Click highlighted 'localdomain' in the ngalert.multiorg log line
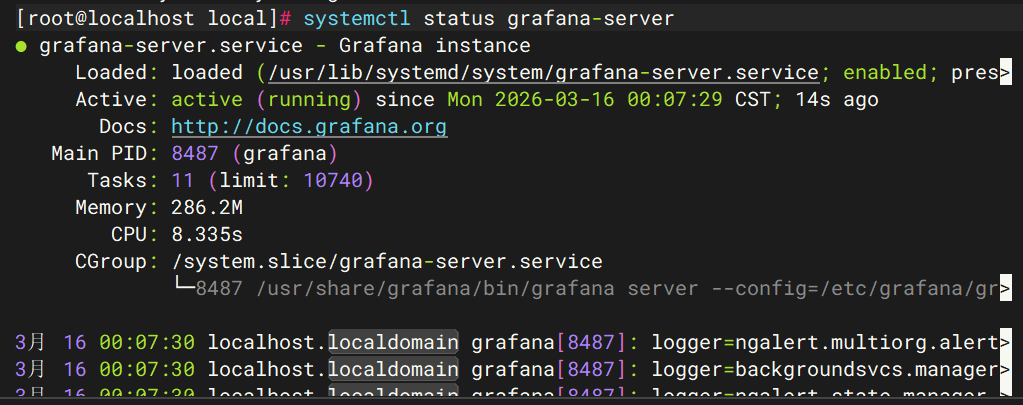 393,342
